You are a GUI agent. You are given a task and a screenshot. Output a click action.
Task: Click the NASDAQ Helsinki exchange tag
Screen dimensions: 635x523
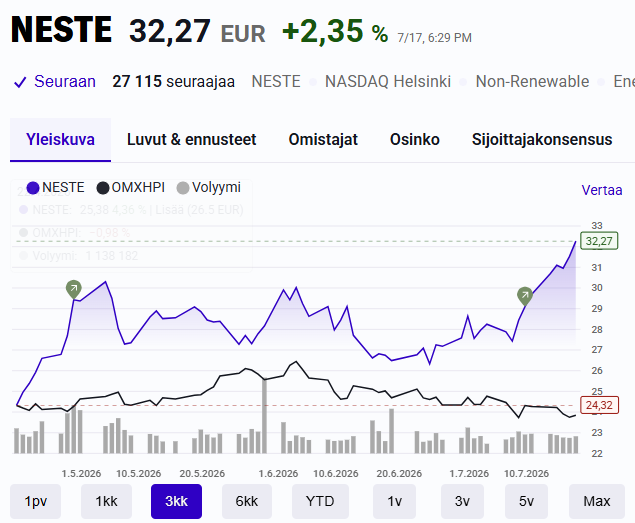point(388,82)
